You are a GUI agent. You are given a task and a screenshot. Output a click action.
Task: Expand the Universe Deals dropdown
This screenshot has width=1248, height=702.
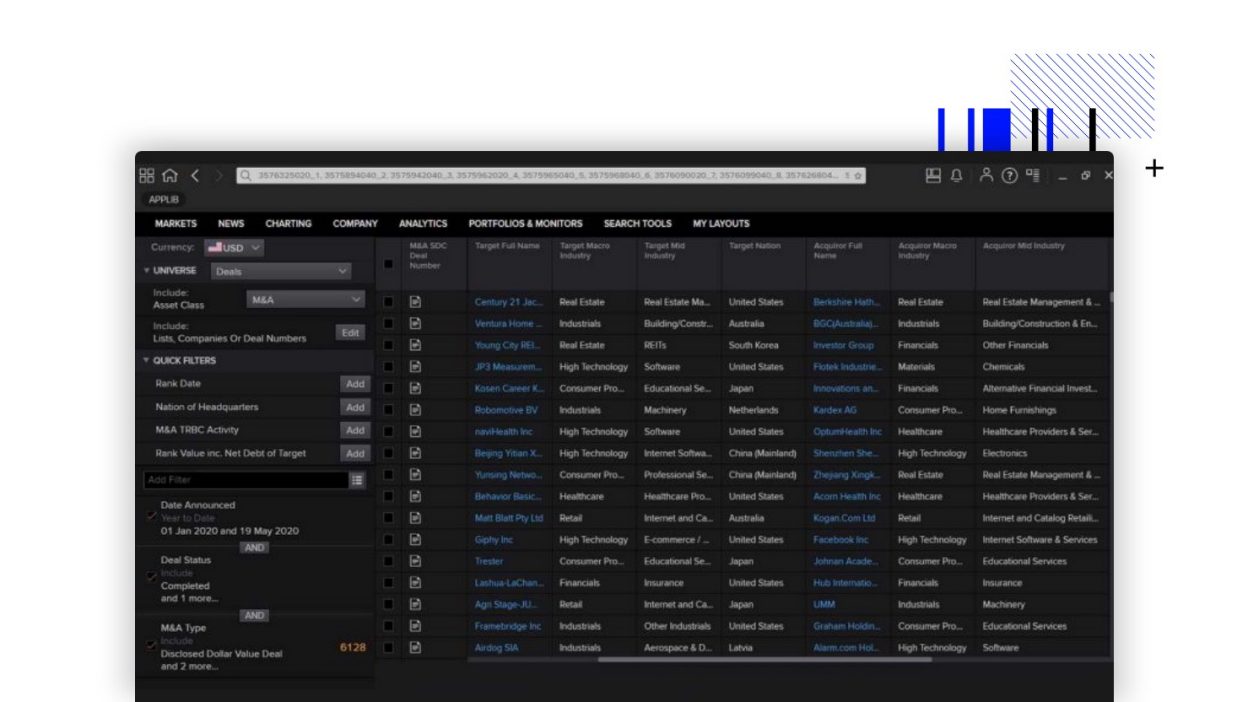coord(281,271)
